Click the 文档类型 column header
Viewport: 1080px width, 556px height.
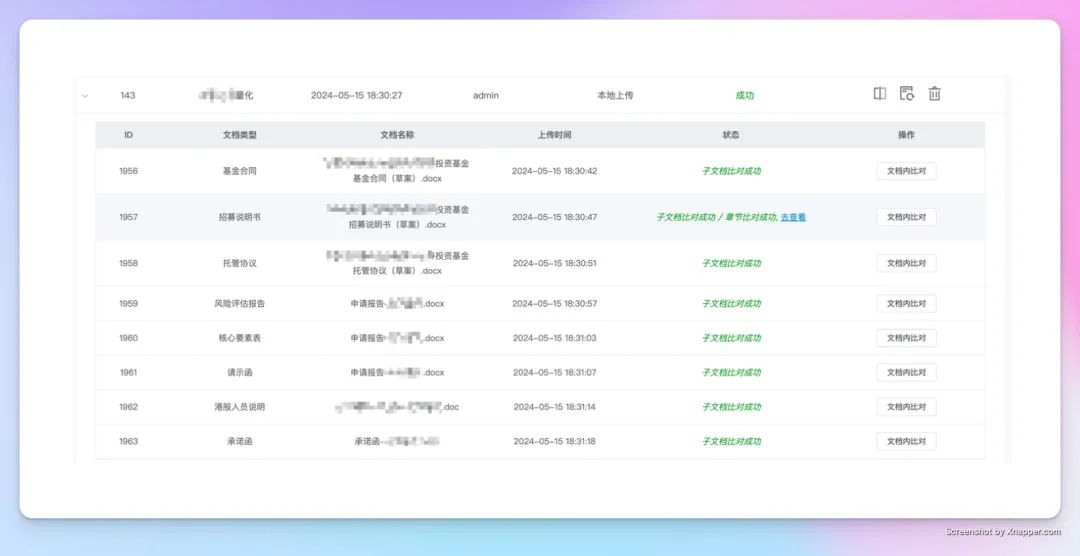[x=240, y=135]
